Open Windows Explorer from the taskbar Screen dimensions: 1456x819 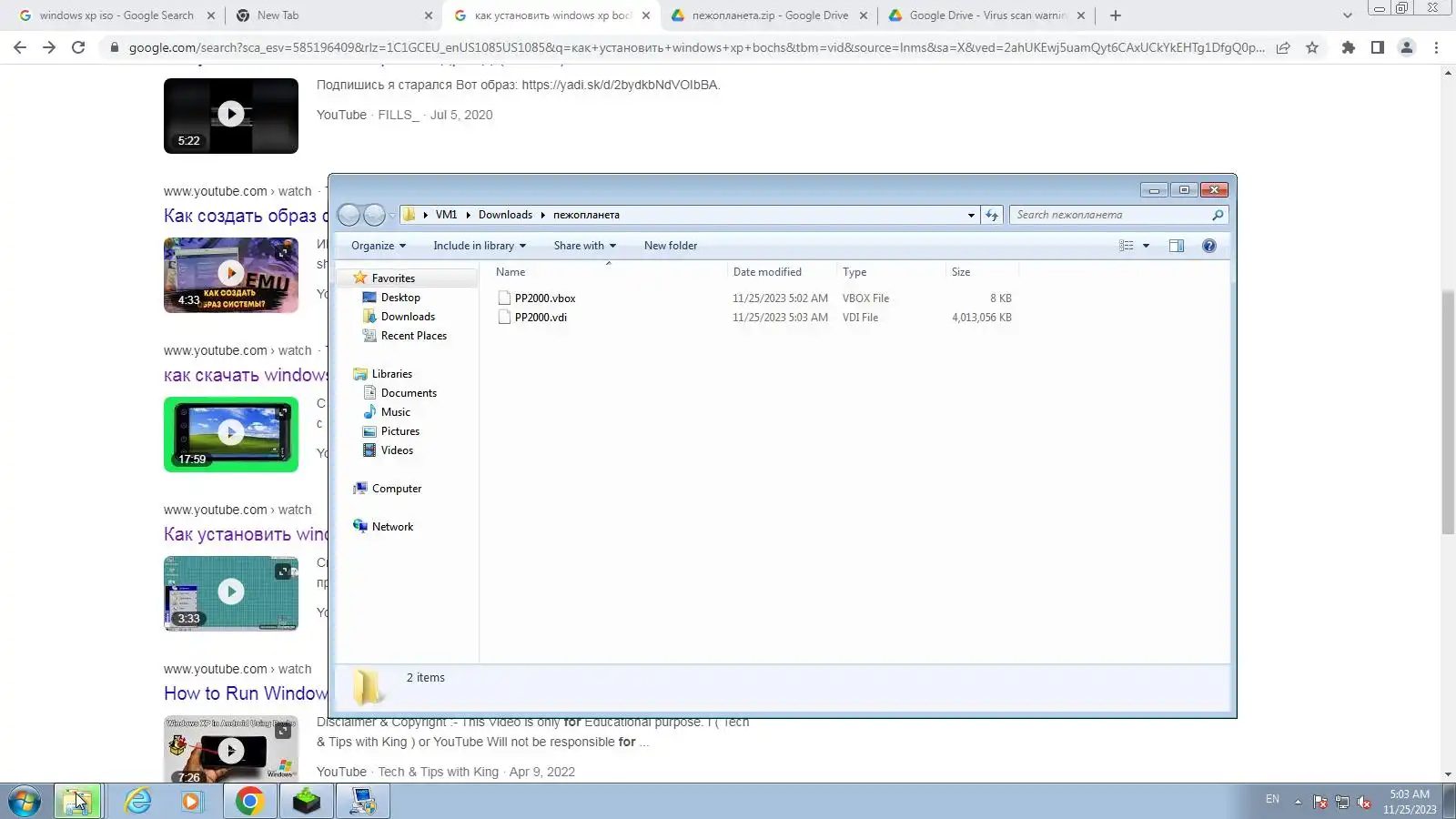coord(77,802)
